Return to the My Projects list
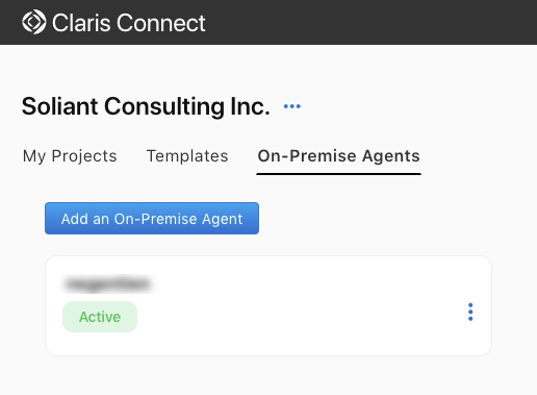The height and width of the screenshot is (395, 537). [70, 156]
